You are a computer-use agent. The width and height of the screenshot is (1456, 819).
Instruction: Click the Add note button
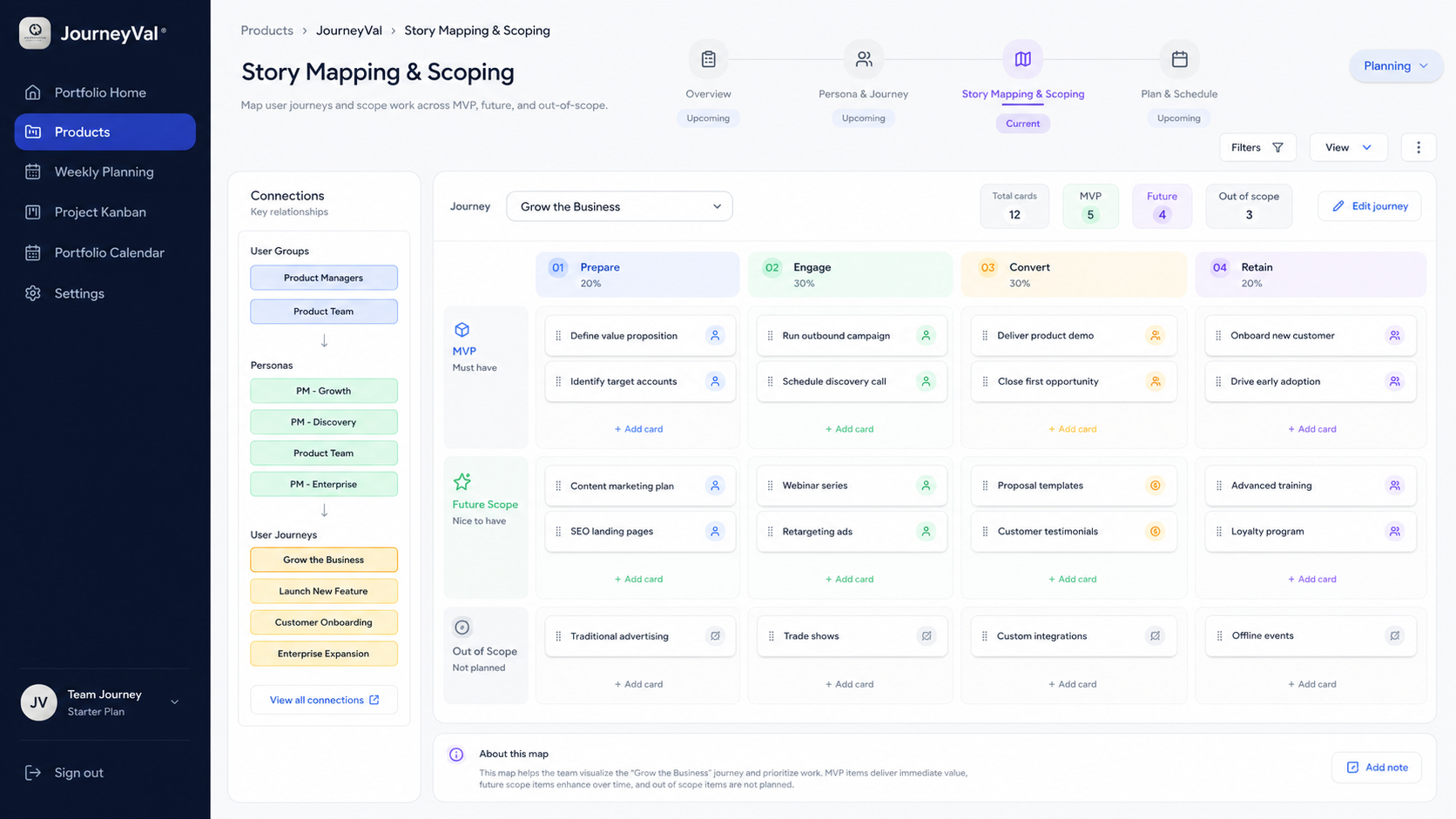(1377, 767)
